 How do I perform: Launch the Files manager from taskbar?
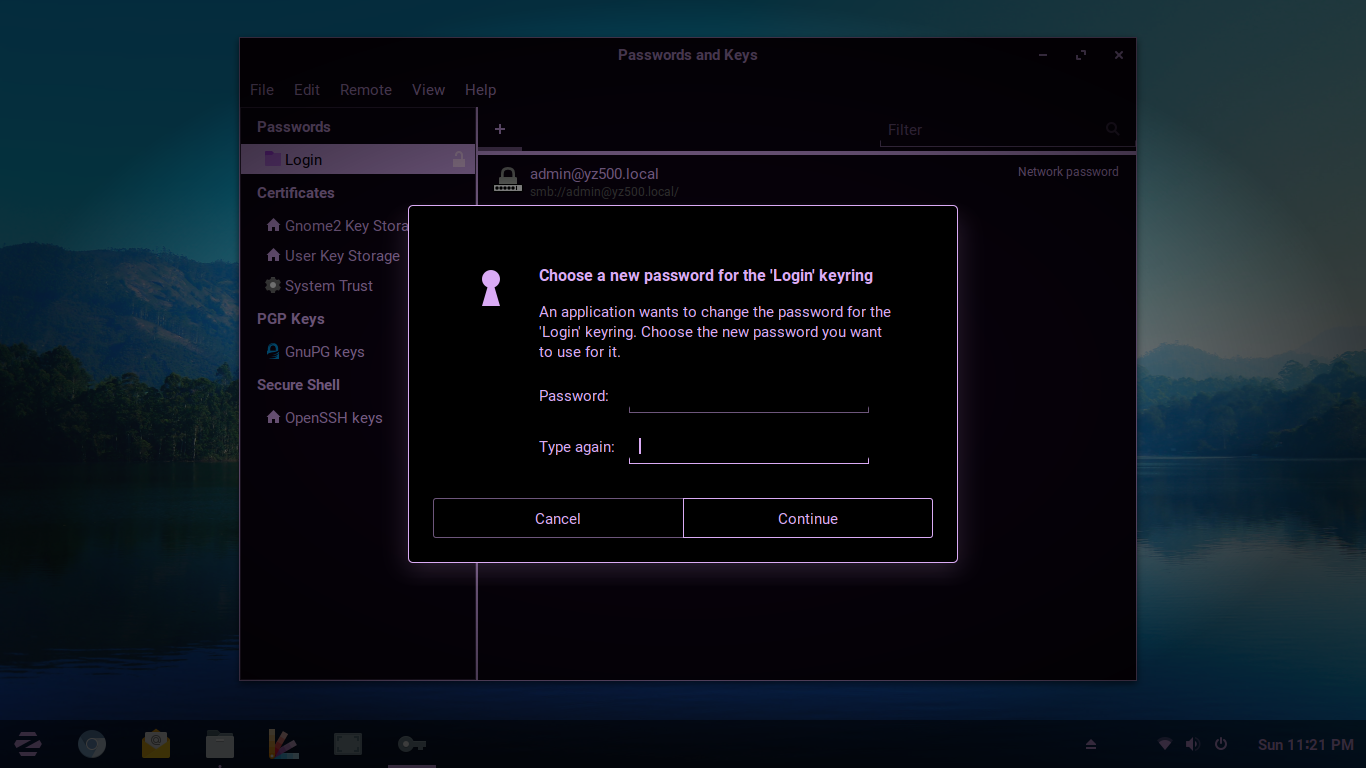(220, 744)
